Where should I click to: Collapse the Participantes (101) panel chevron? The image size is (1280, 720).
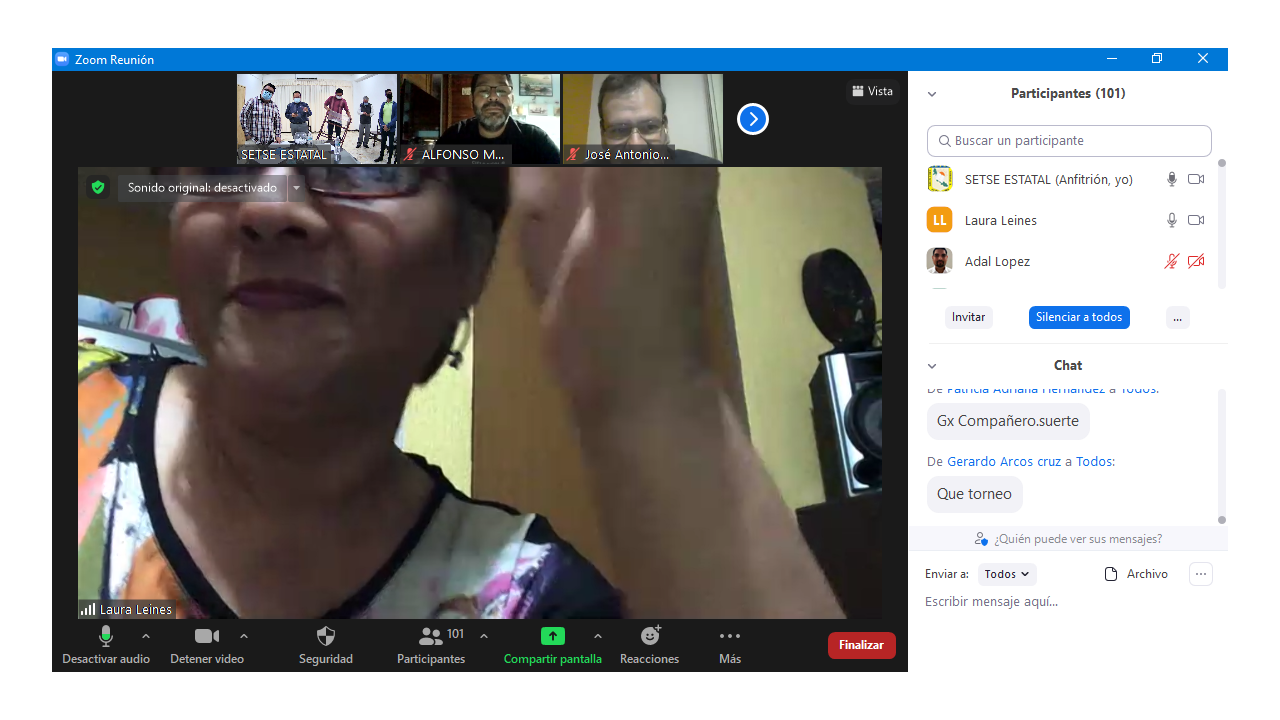[932, 94]
